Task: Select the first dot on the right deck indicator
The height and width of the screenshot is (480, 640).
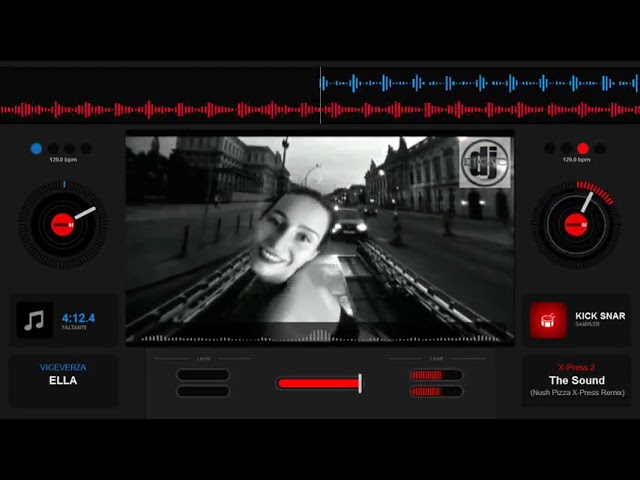Action: [550, 149]
